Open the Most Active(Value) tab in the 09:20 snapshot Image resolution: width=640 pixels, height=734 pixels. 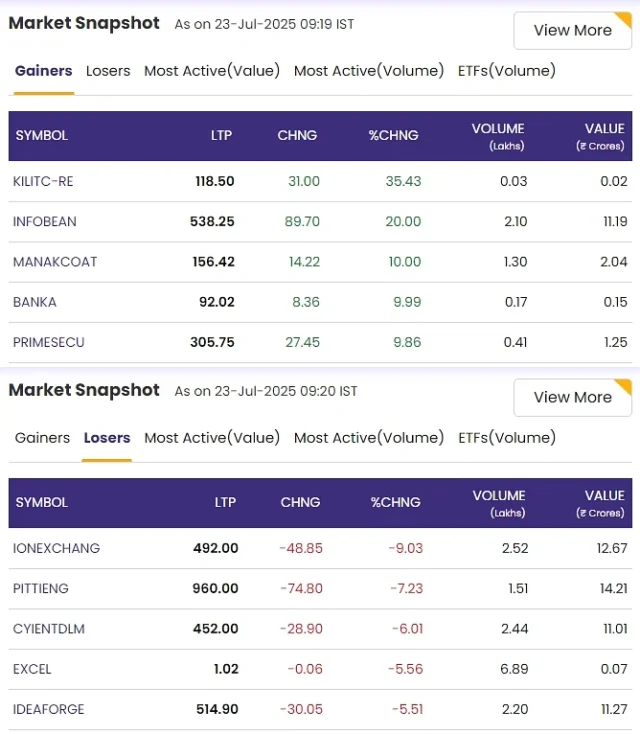click(212, 438)
